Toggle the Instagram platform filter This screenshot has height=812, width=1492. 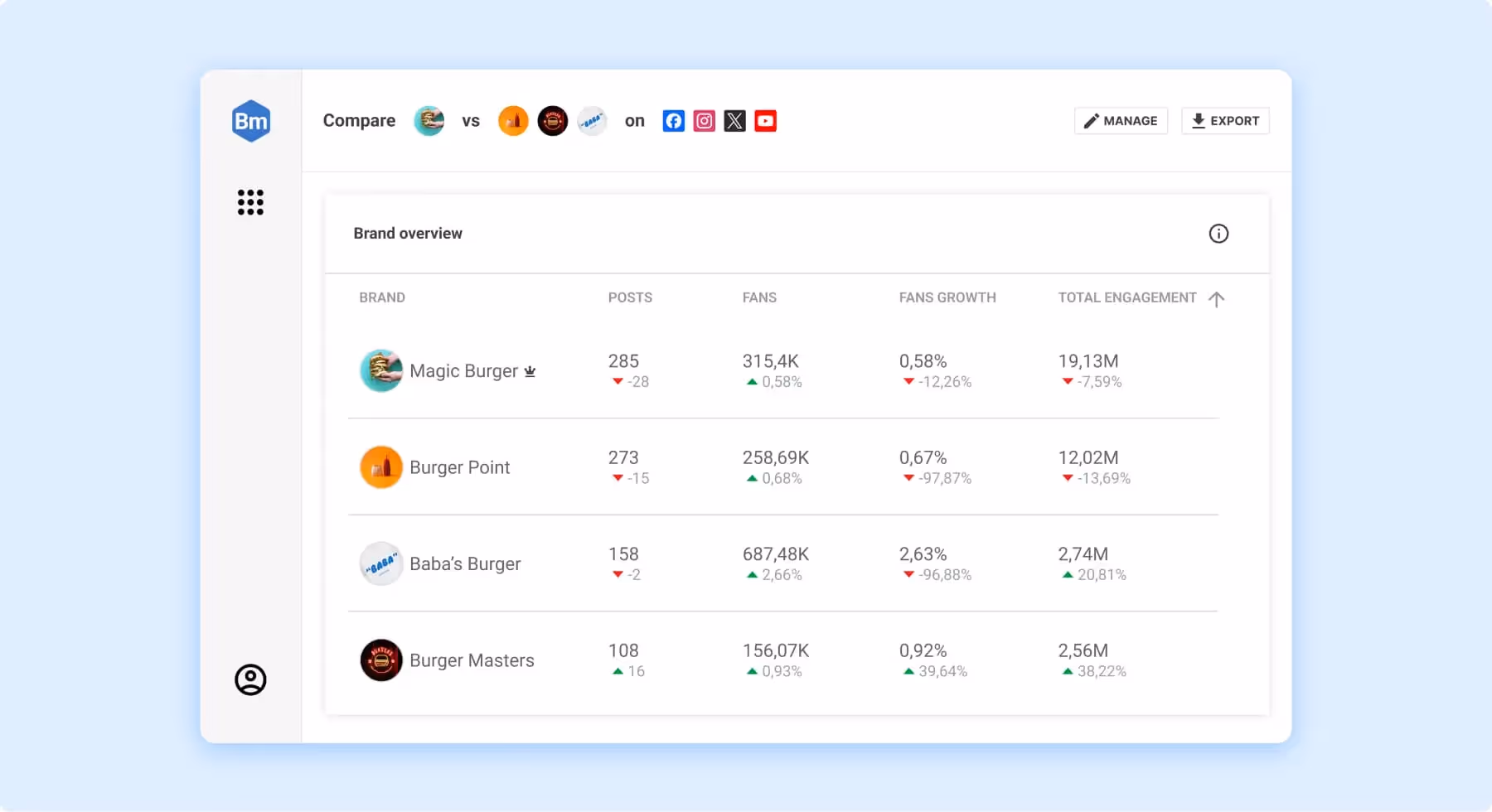point(704,121)
